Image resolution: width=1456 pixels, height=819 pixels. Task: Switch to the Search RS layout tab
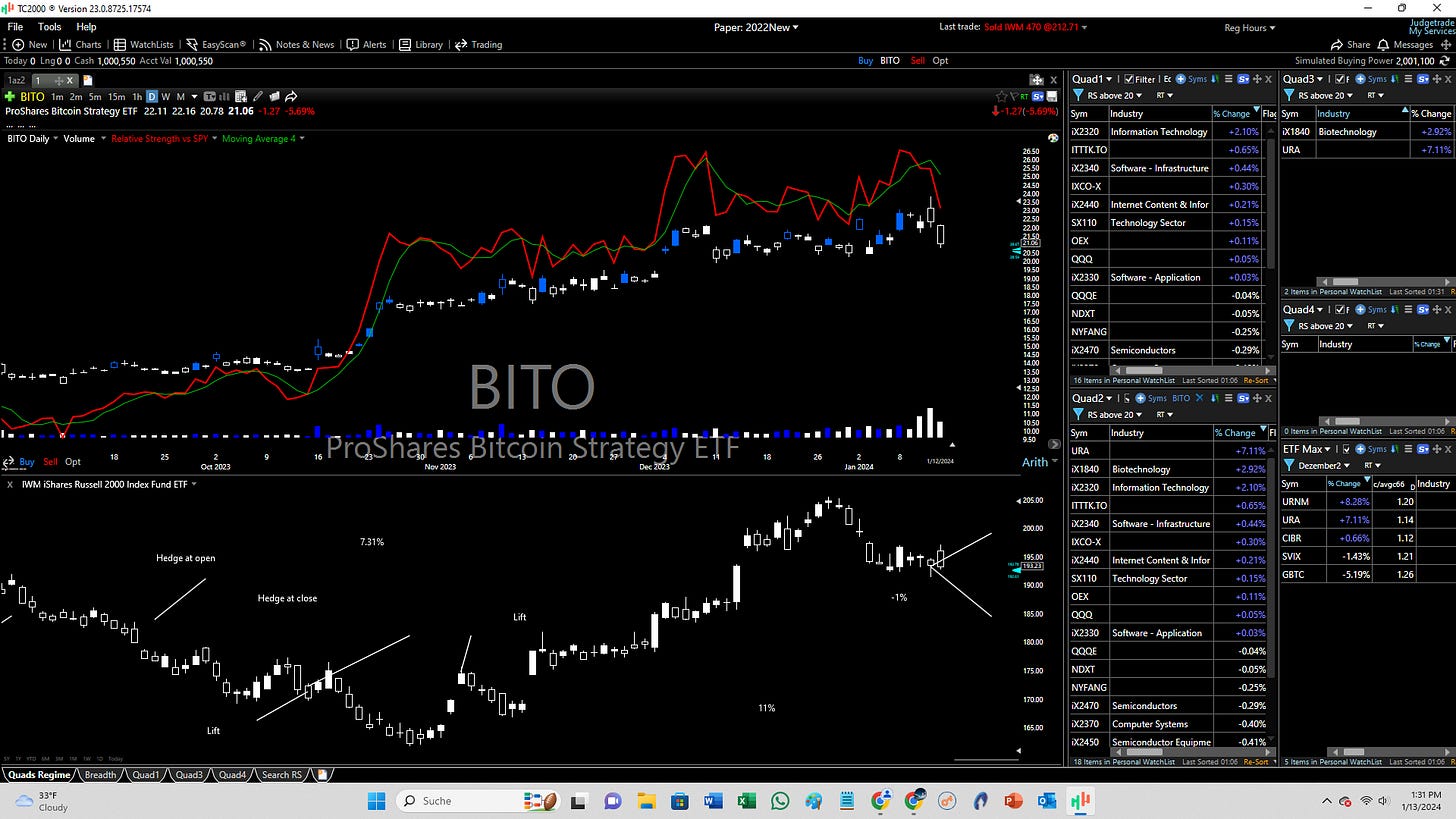pos(281,775)
